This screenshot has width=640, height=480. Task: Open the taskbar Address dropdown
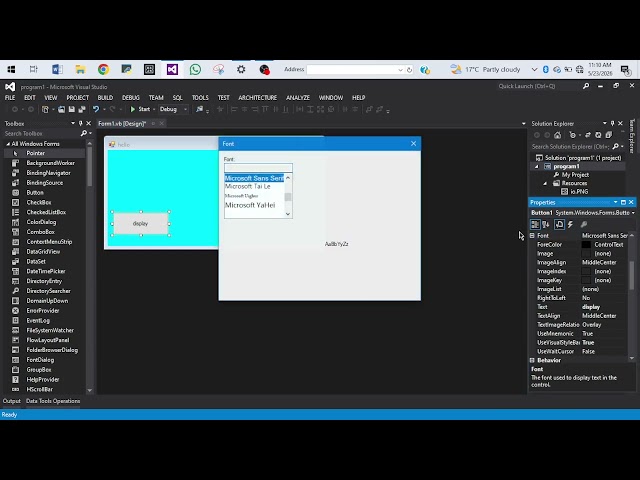point(400,70)
